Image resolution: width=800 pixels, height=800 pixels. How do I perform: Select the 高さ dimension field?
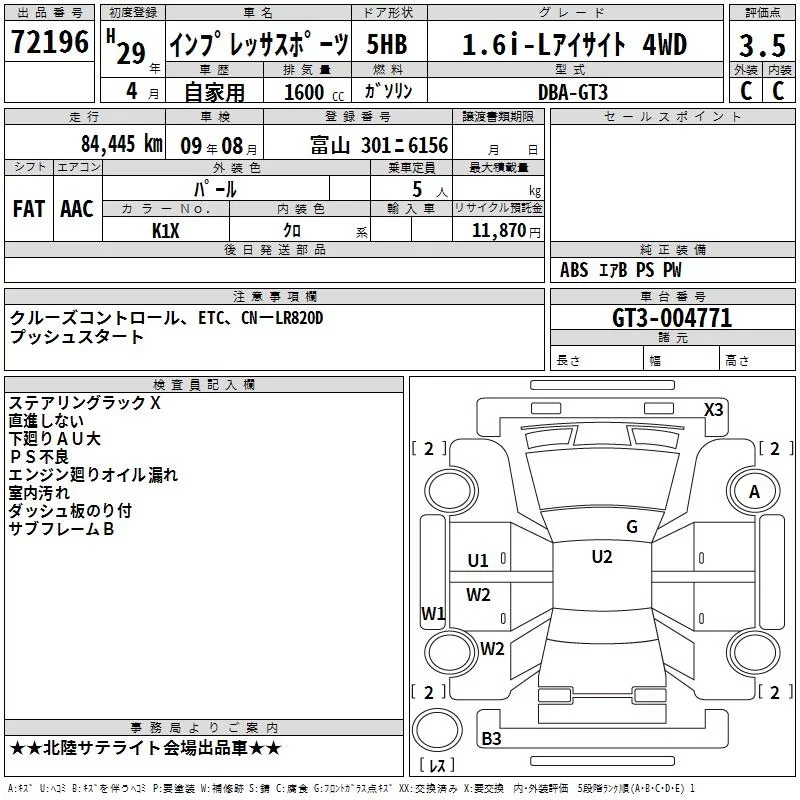click(757, 360)
